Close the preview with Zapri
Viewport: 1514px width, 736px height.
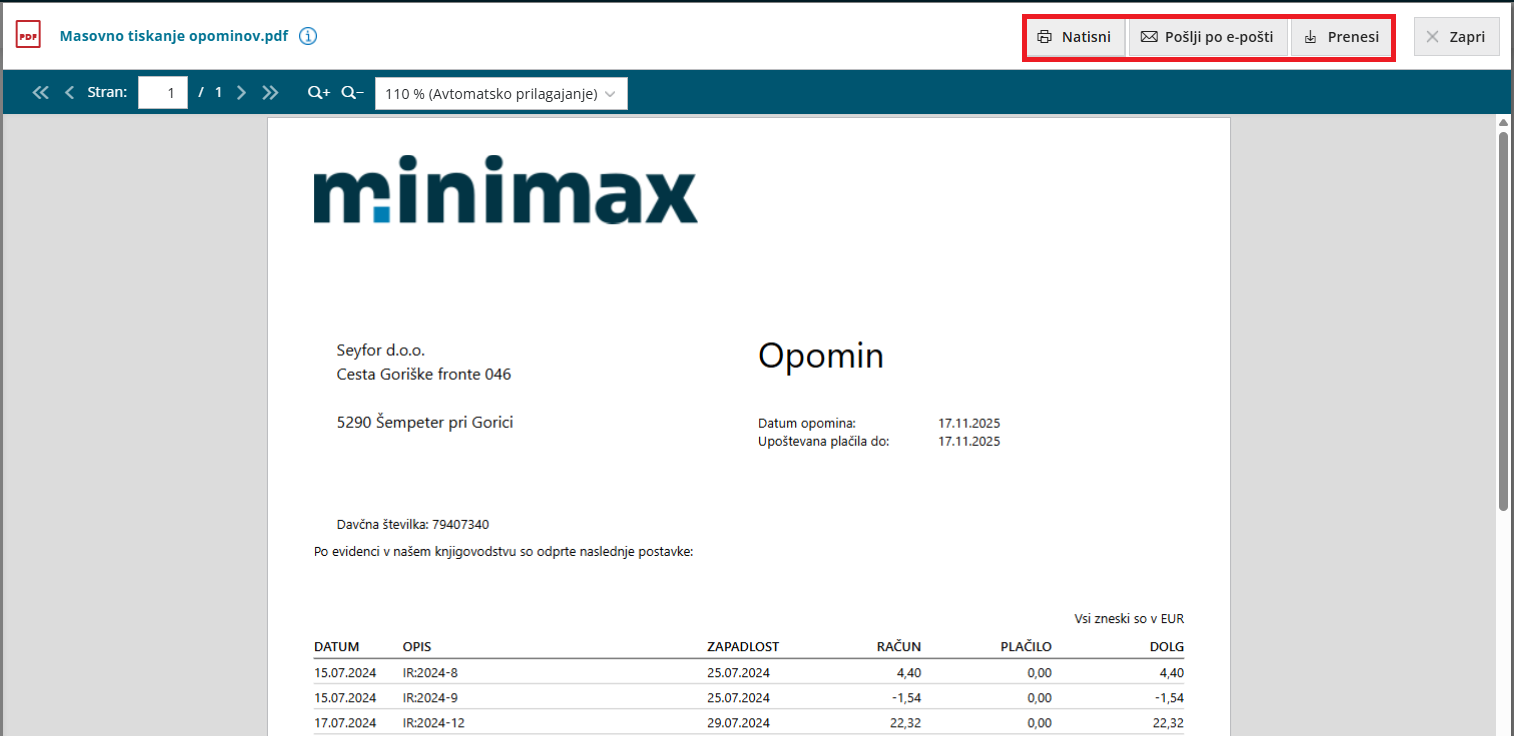(x=1456, y=37)
